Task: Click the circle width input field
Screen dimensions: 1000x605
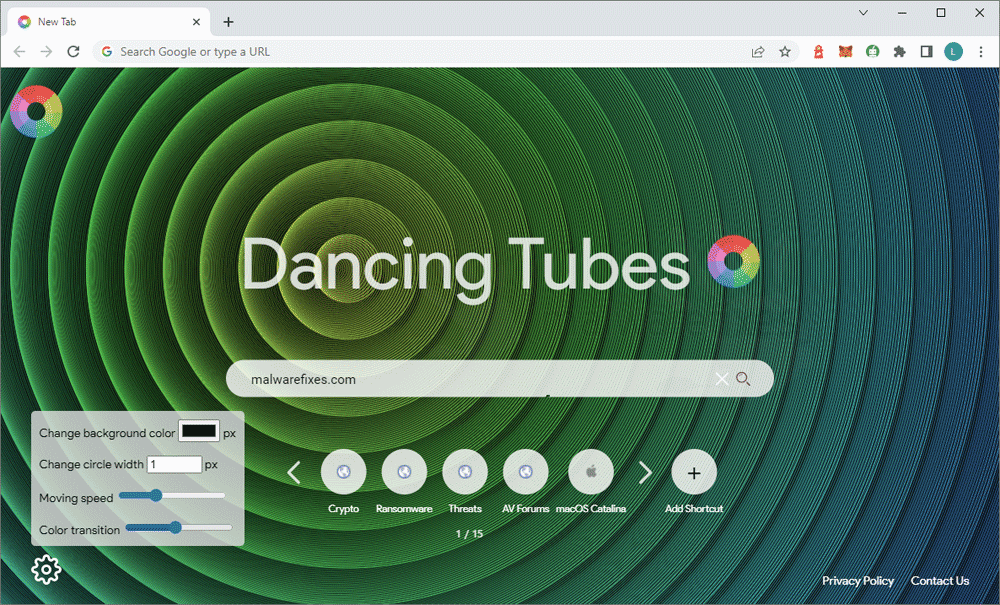Action: pos(175,464)
